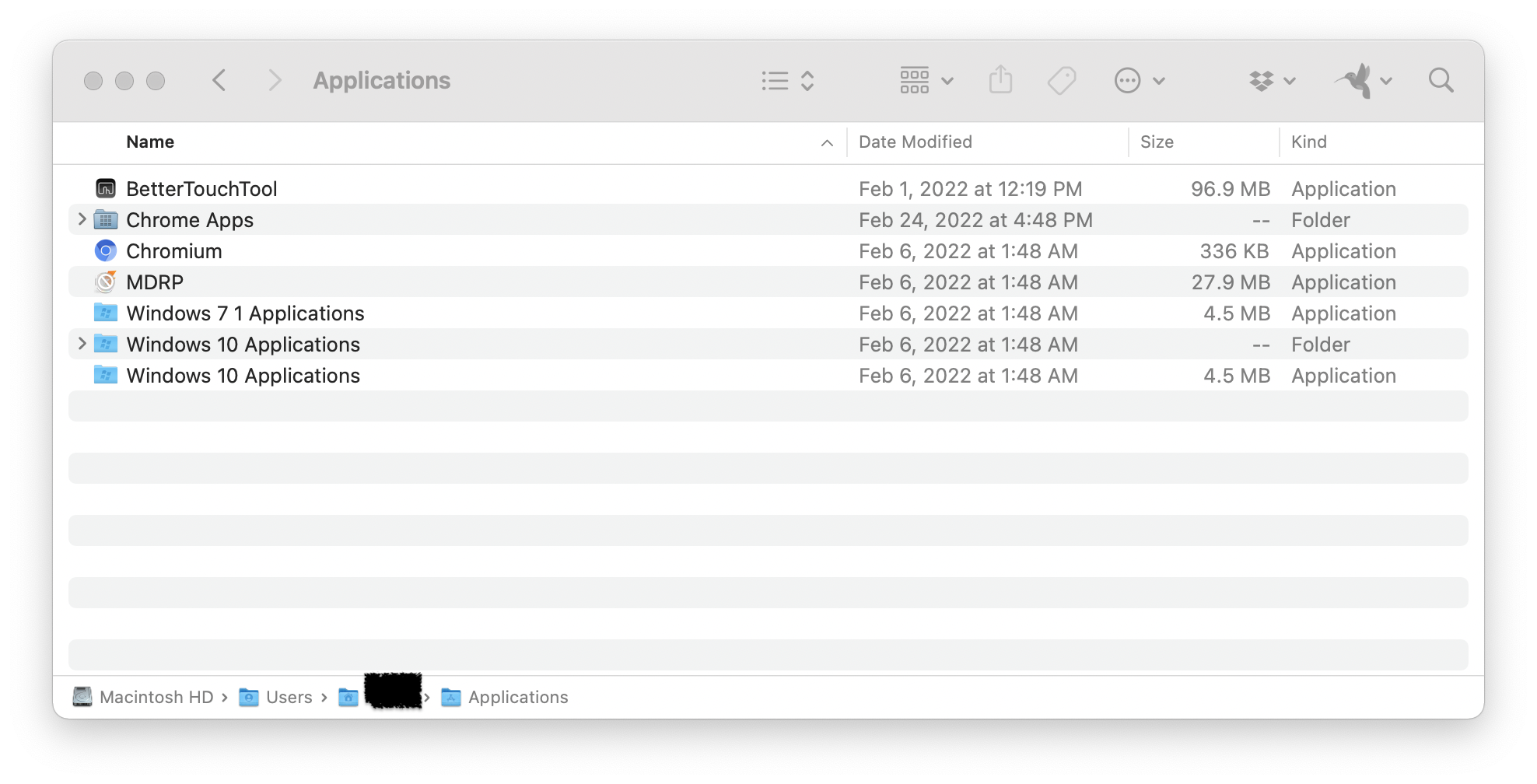This screenshot has height=784, width=1537.
Task: Click date Feb 1, 2022 at 12:19 PM
Action: 970,189
